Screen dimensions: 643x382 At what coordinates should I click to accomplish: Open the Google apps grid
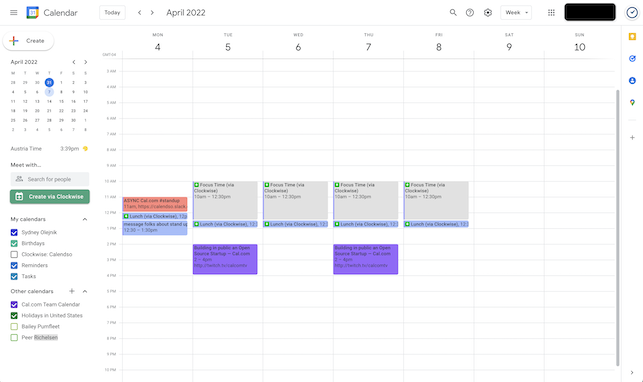tap(552, 13)
